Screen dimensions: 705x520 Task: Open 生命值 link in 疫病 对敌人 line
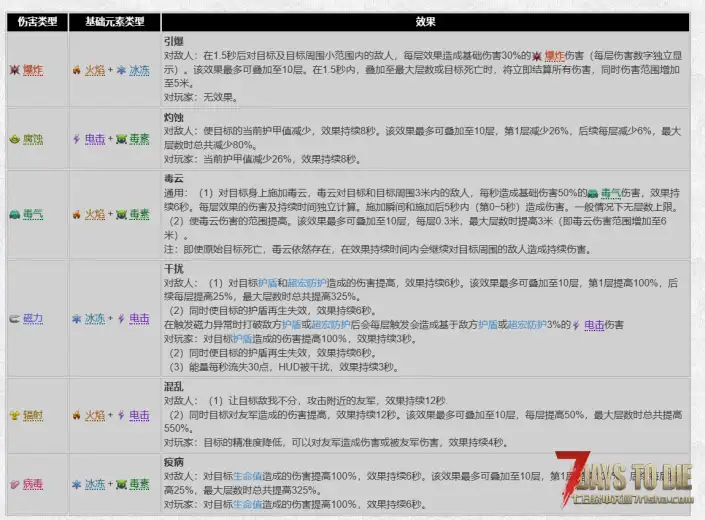coord(247,476)
